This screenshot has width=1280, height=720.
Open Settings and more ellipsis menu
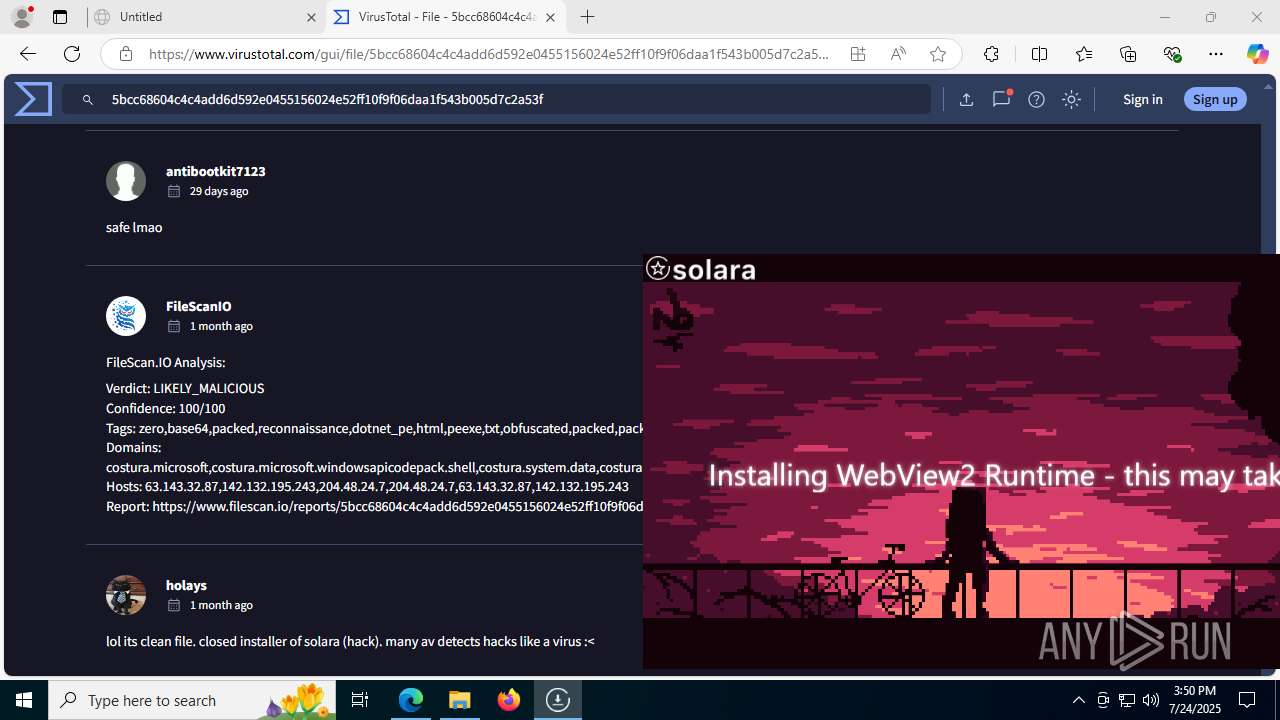click(1216, 54)
